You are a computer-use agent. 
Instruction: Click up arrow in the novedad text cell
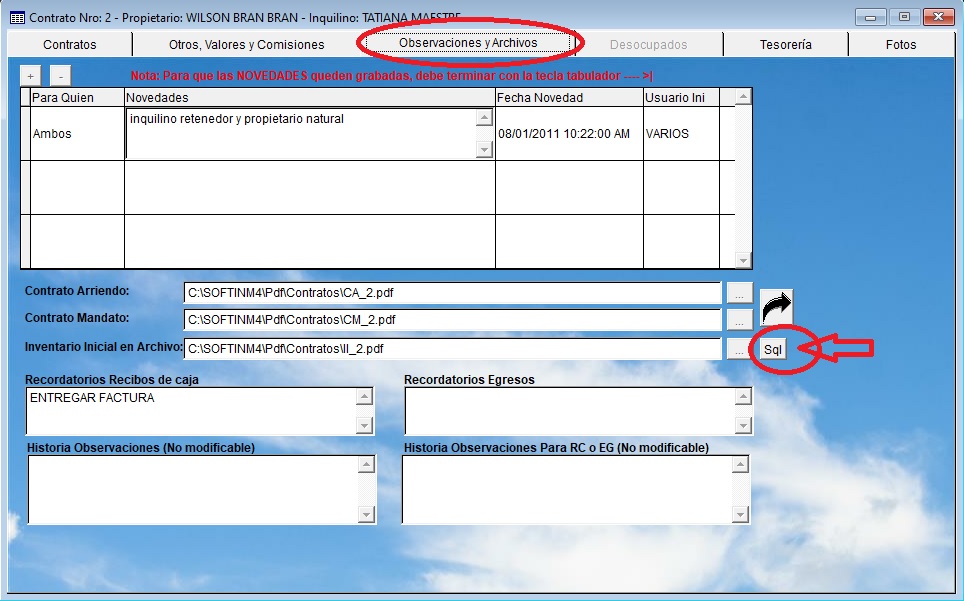pyautogui.click(x=484, y=117)
